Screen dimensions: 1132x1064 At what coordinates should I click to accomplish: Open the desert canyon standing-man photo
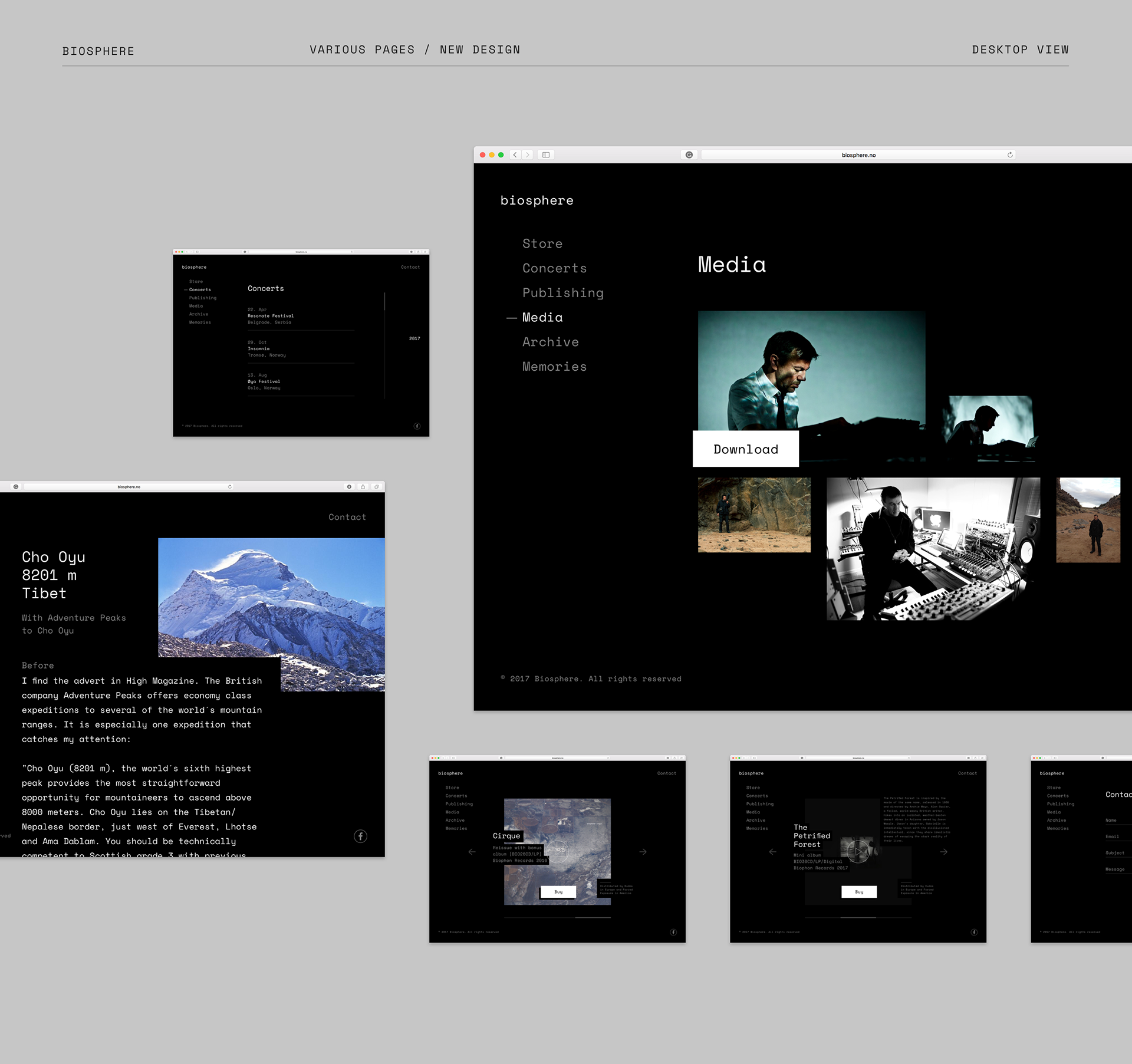[x=1088, y=520]
